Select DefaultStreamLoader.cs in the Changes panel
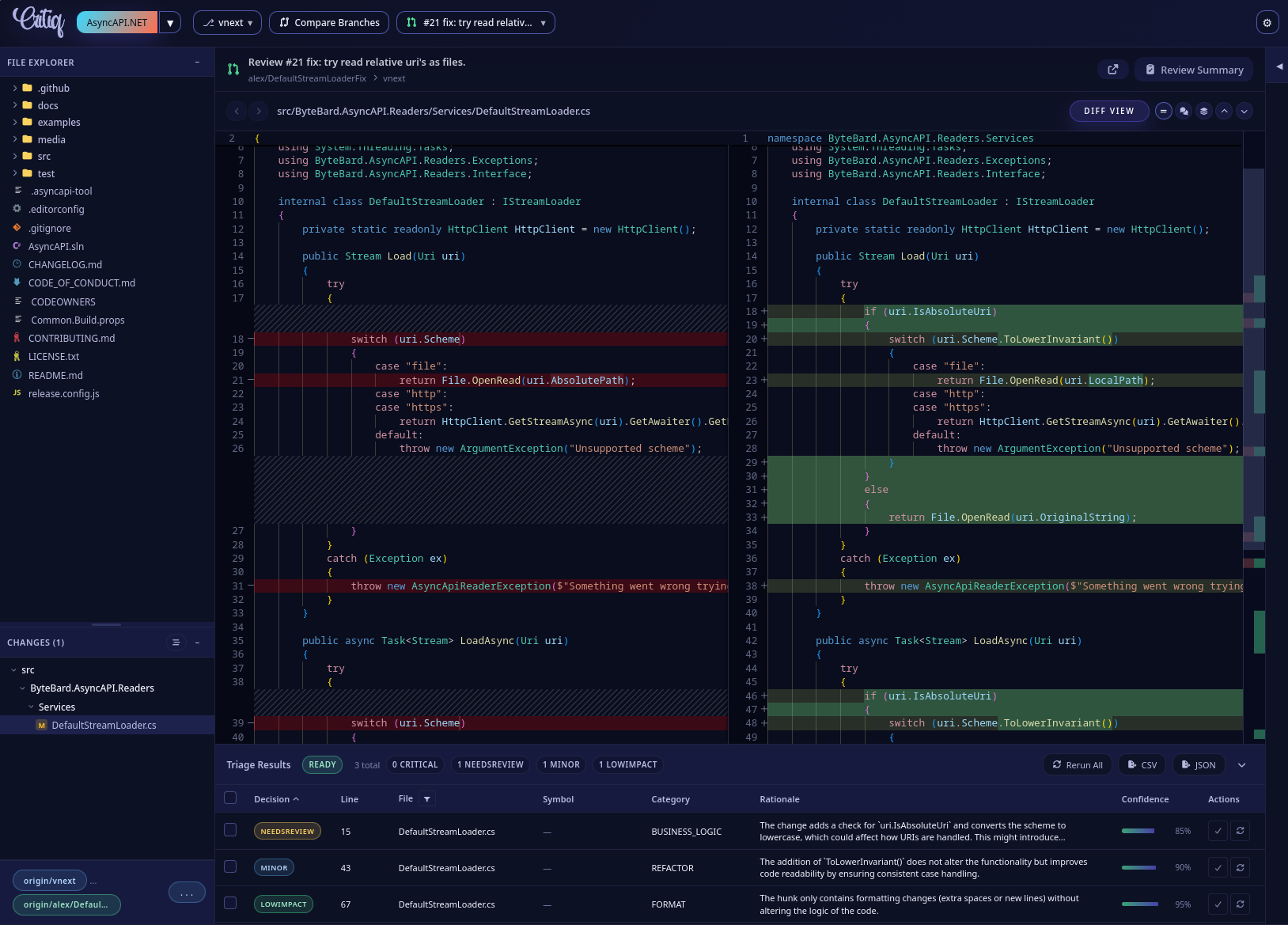 pyautogui.click(x=104, y=725)
